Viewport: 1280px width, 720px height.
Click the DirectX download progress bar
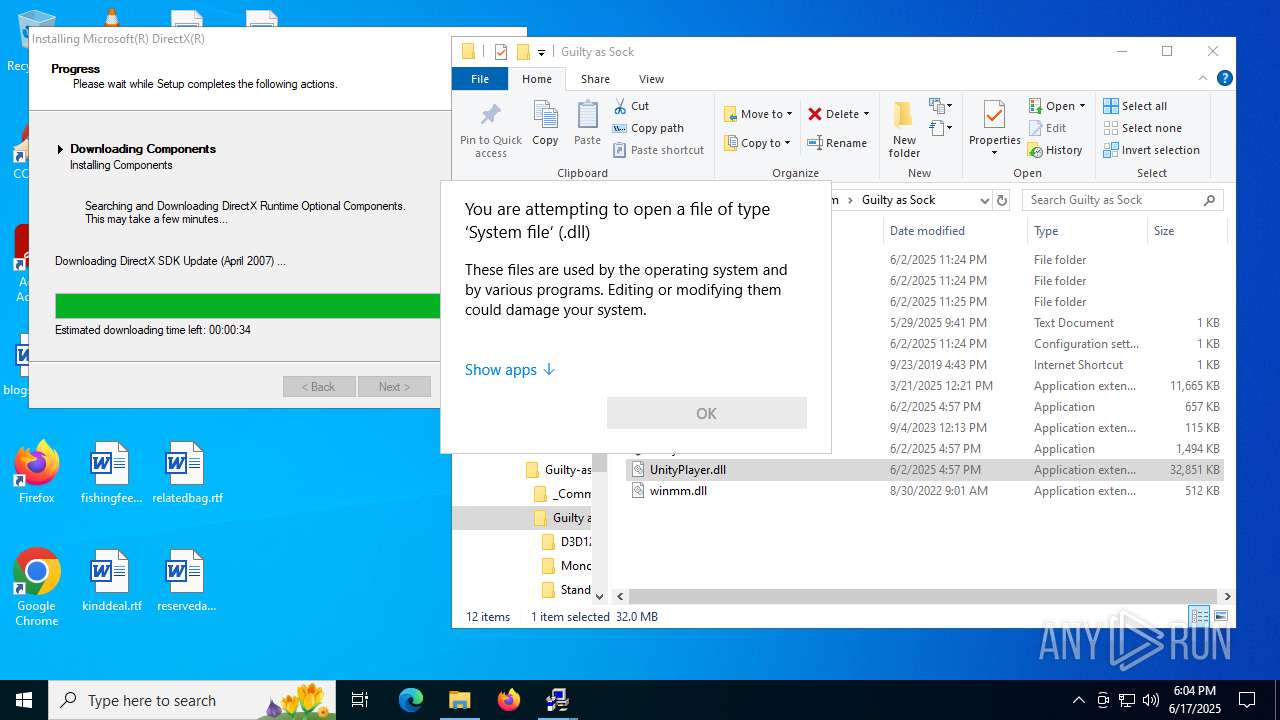[x=248, y=306]
